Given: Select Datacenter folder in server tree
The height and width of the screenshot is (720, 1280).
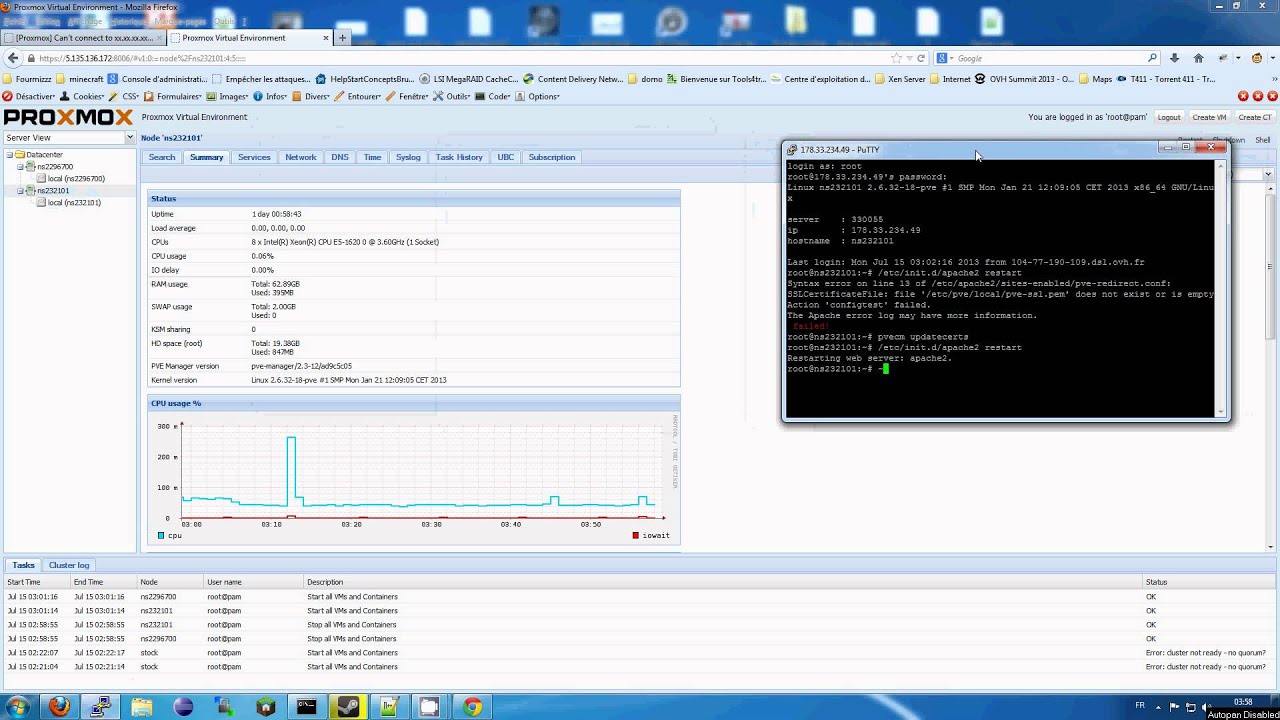Looking at the screenshot, I should coord(38,155).
